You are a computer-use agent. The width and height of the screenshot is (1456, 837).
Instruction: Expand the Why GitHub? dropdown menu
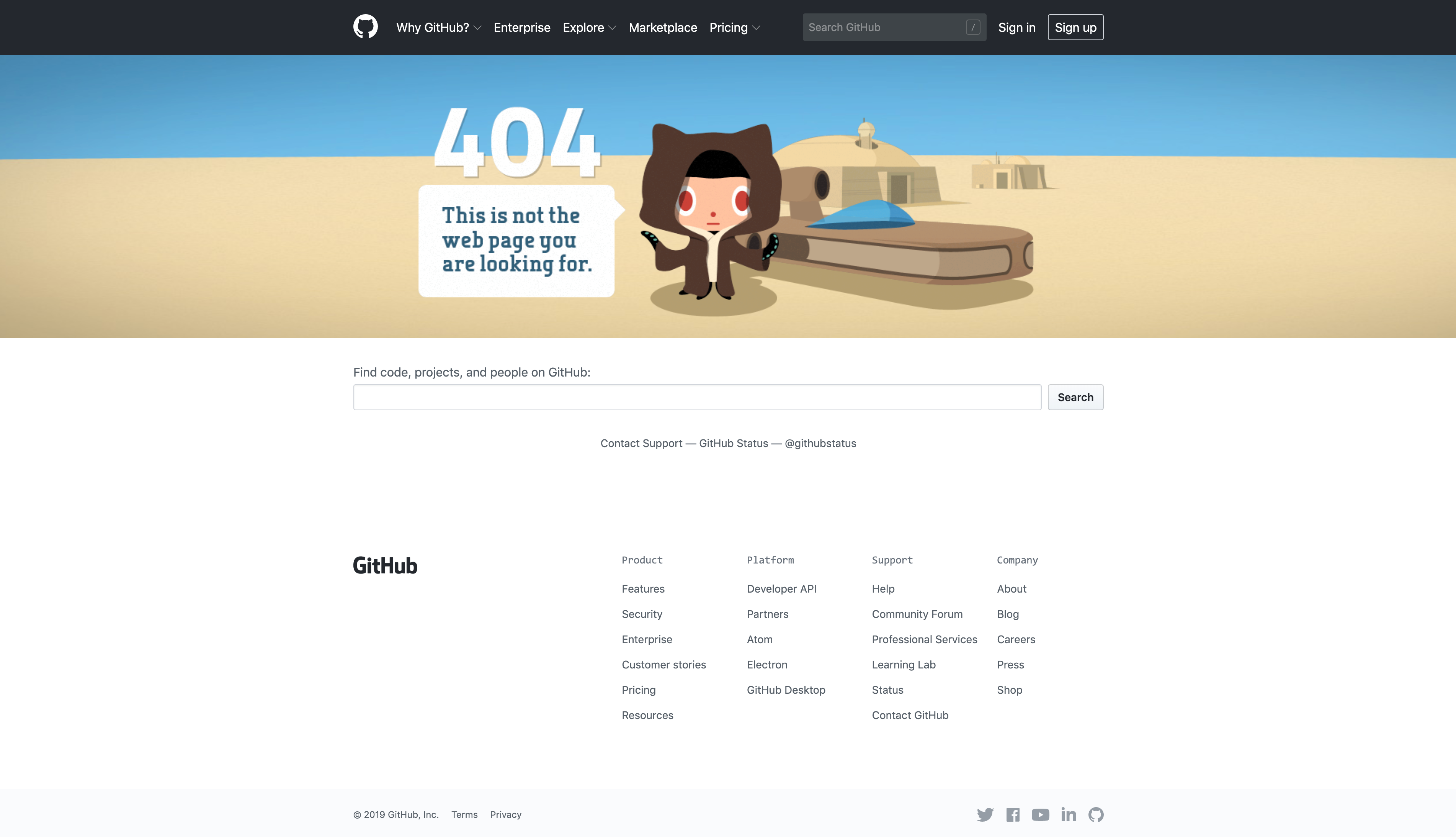tap(438, 27)
